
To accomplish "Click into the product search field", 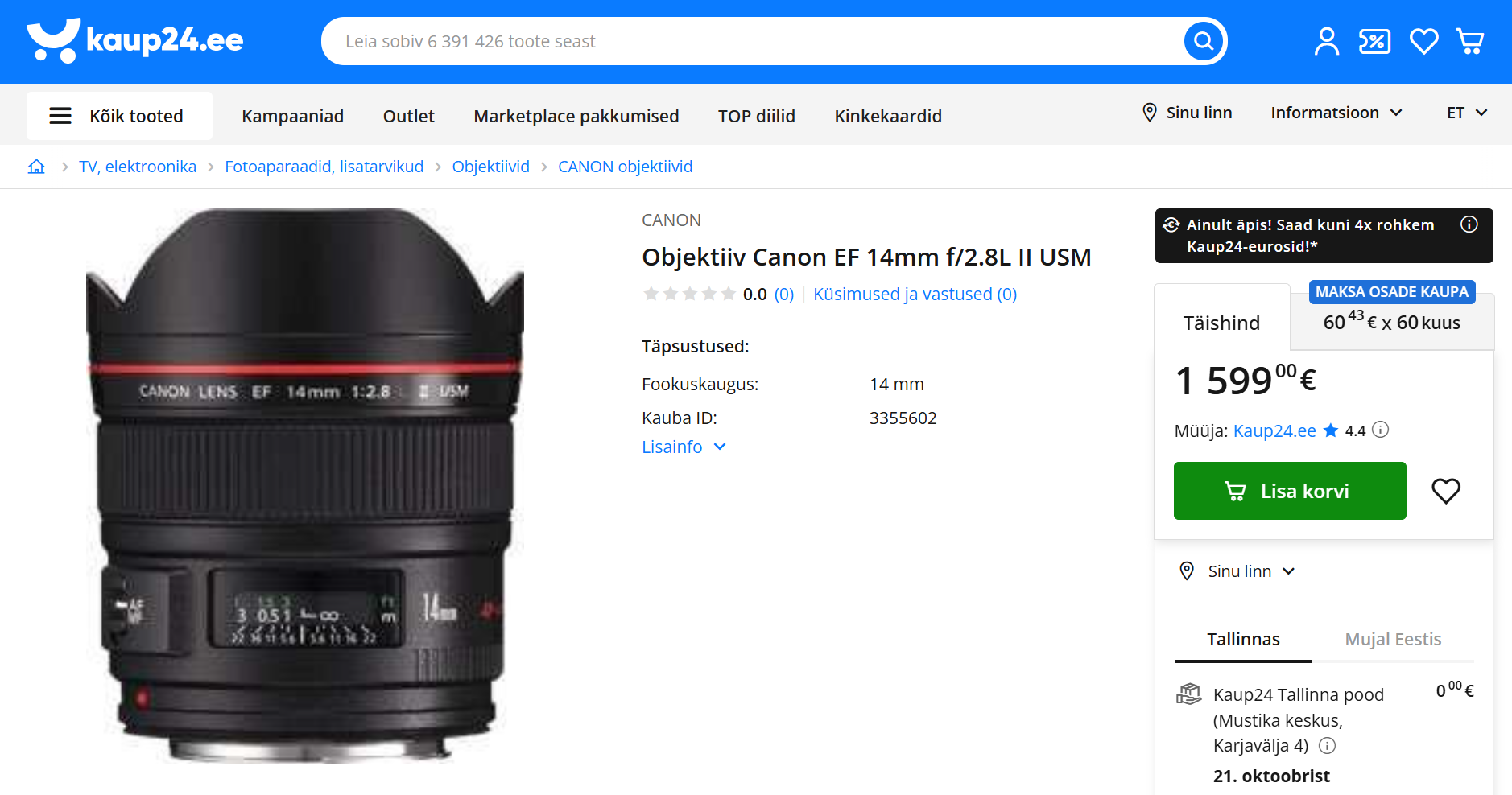I will (x=749, y=41).
